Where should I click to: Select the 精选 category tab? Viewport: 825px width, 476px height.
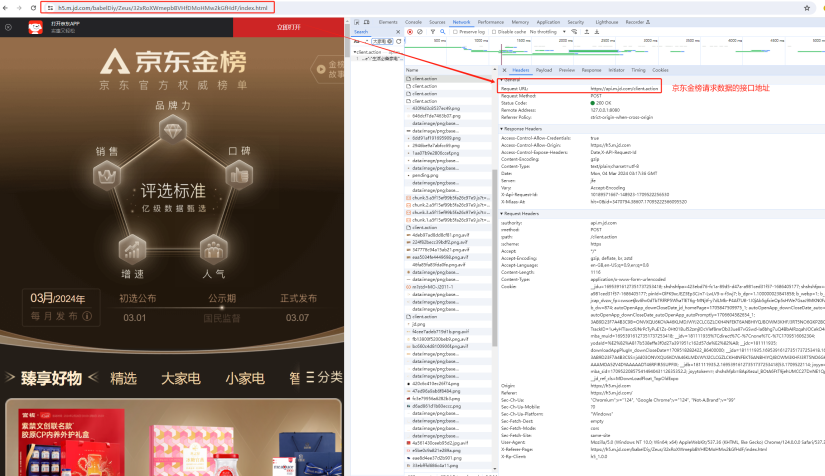[x=123, y=378]
